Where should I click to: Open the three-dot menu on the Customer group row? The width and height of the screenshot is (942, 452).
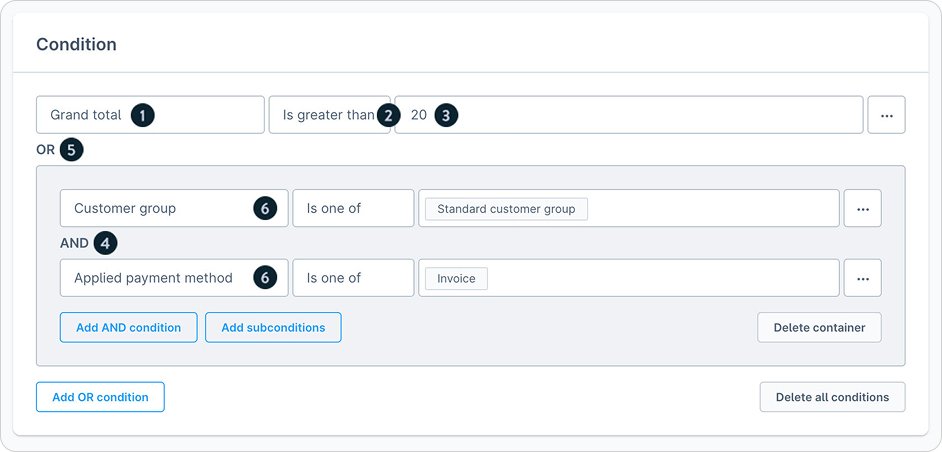click(862, 209)
